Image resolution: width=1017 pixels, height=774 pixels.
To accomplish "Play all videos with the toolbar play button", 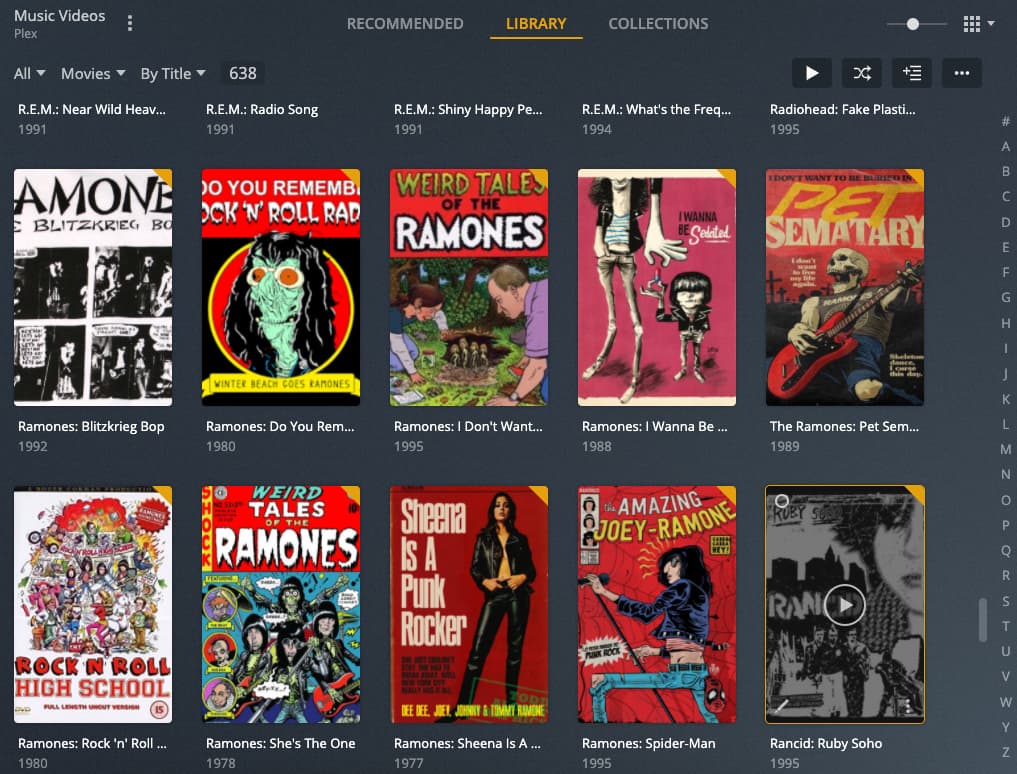I will point(811,73).
